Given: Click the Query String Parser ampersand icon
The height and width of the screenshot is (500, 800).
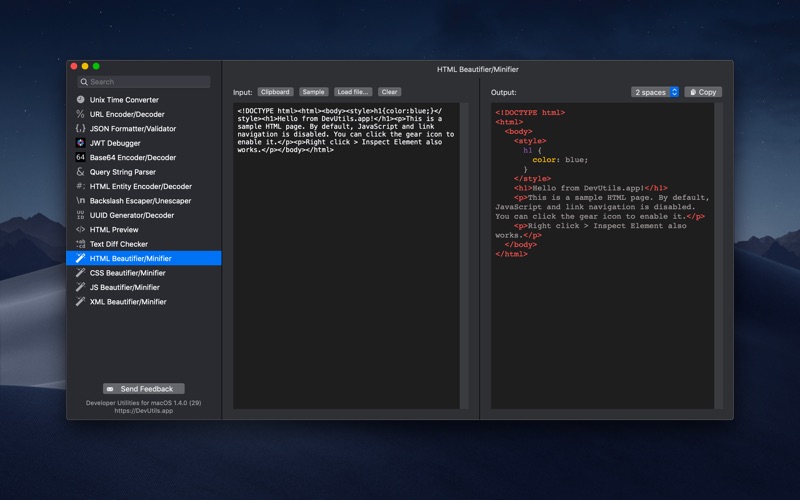Looking at the screenshot, I should tap(80, 172).
